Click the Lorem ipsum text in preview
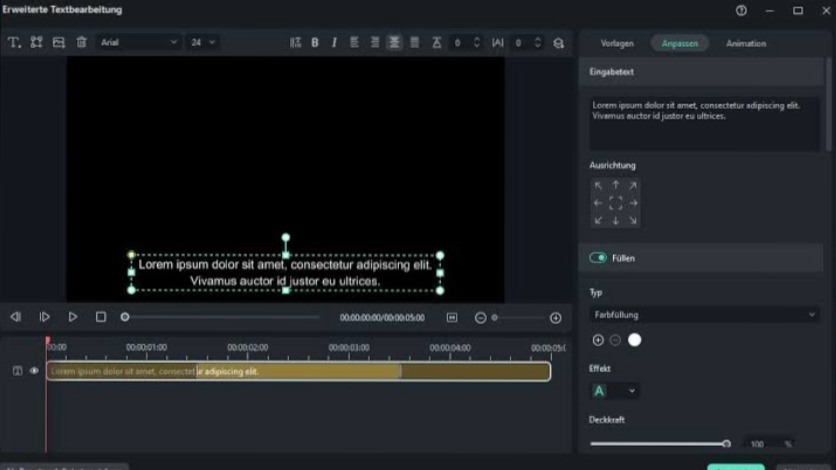 [285, 273]
